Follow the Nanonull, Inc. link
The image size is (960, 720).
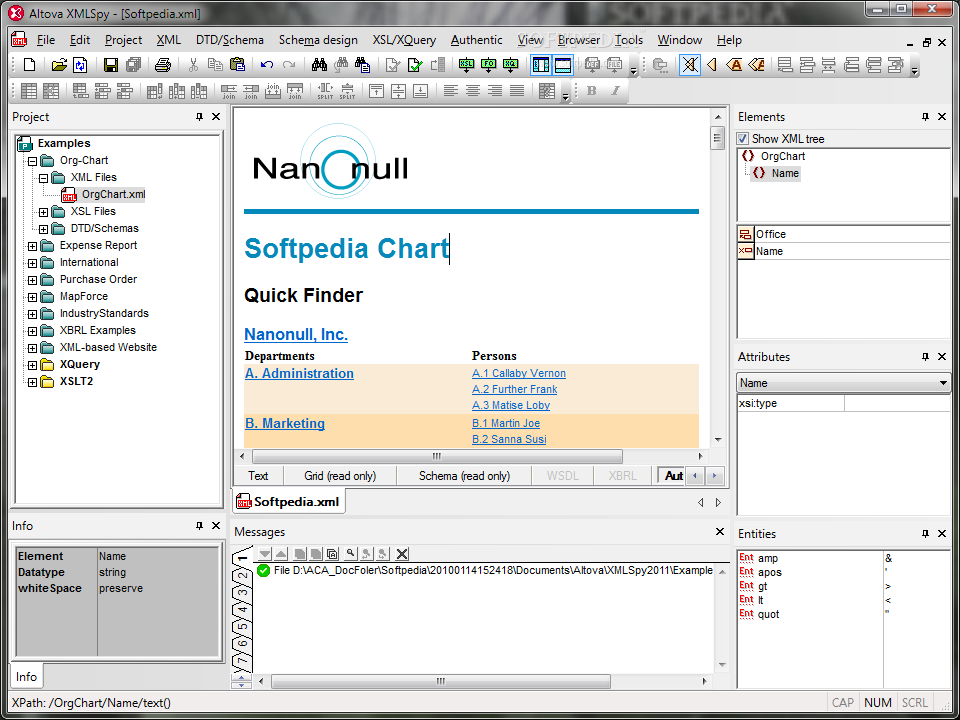point(296,334)
